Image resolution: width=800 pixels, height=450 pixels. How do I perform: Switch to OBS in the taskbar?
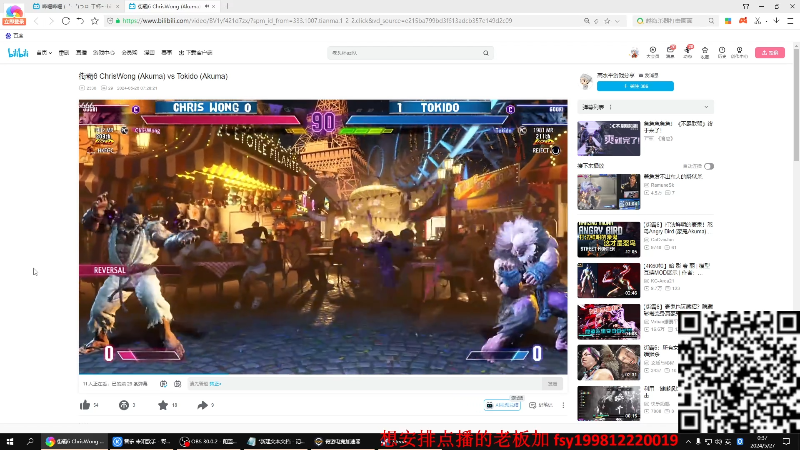point(208,441)
